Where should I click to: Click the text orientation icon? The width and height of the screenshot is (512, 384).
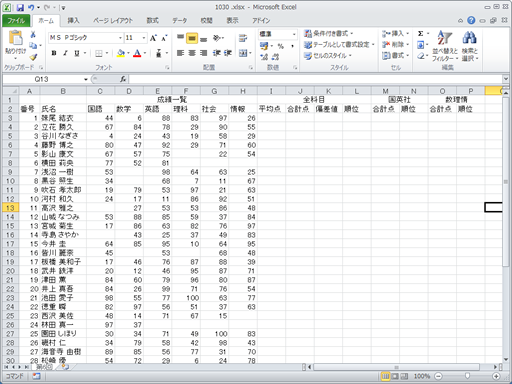coord(217,38)
